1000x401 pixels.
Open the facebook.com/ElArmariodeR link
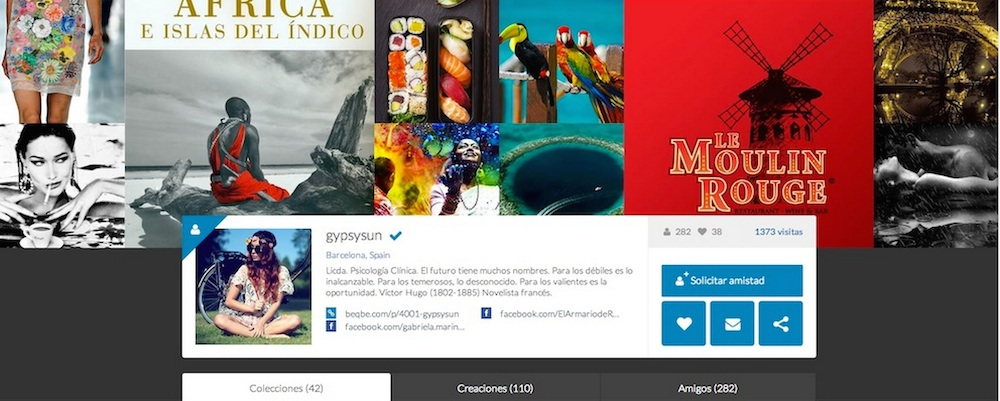pos(559,314)
